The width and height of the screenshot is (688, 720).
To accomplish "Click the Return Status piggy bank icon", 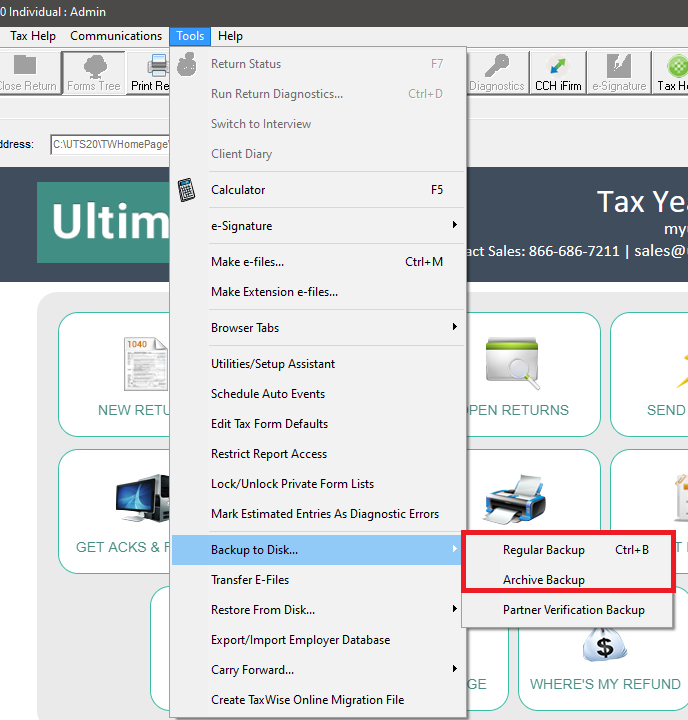I will click(187, 64).
